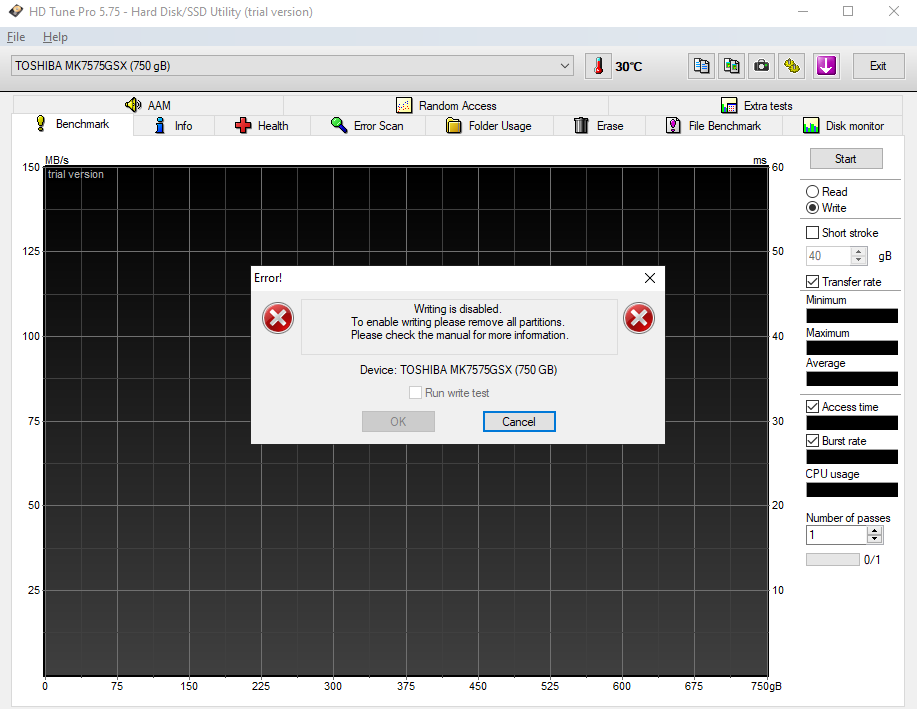The height and width of the screenshot is (709, 917).
Task: Decrease short stroke gB value
Action: [x=858, y=260]
